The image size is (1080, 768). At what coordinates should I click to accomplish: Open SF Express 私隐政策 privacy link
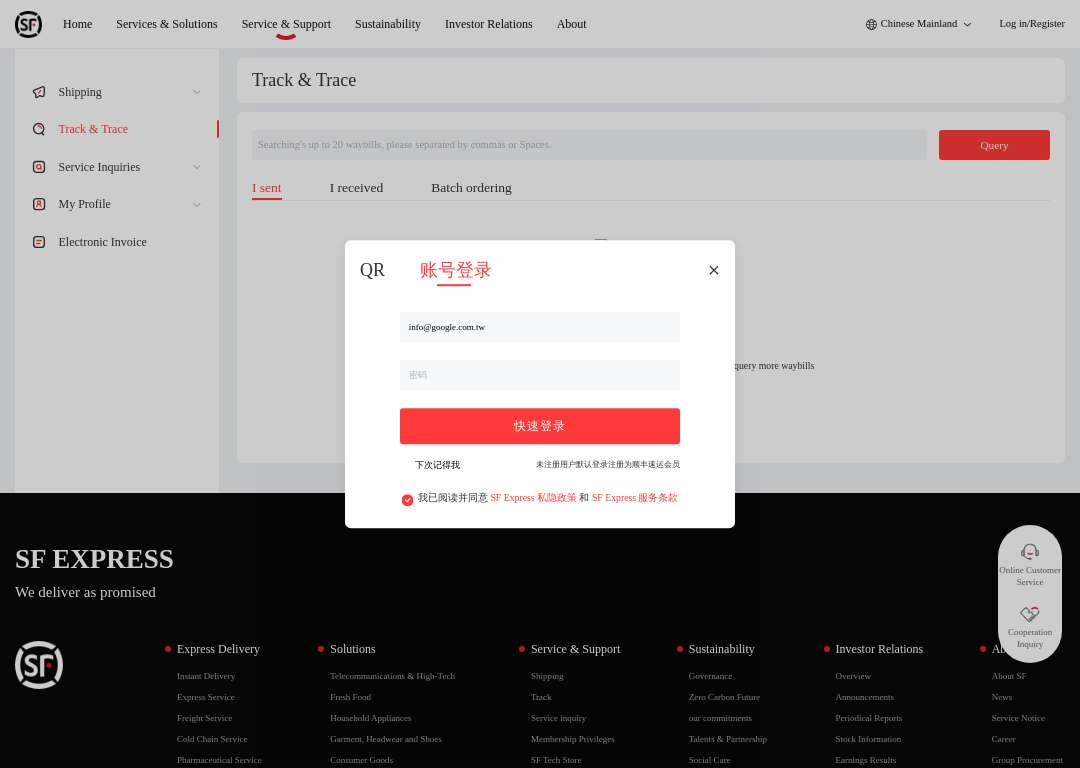(533, 498)
